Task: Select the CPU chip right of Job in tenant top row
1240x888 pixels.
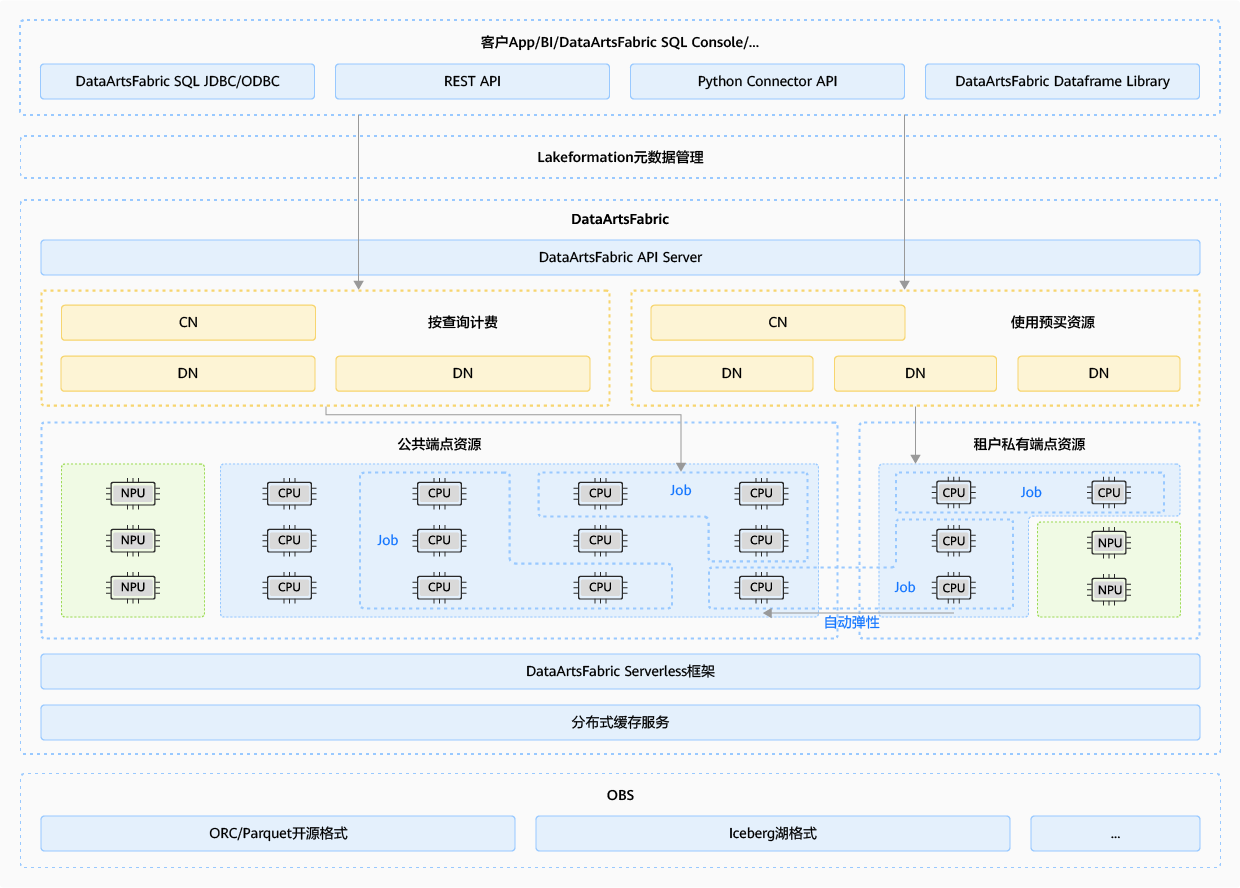Action: (x=1110, y=493)
